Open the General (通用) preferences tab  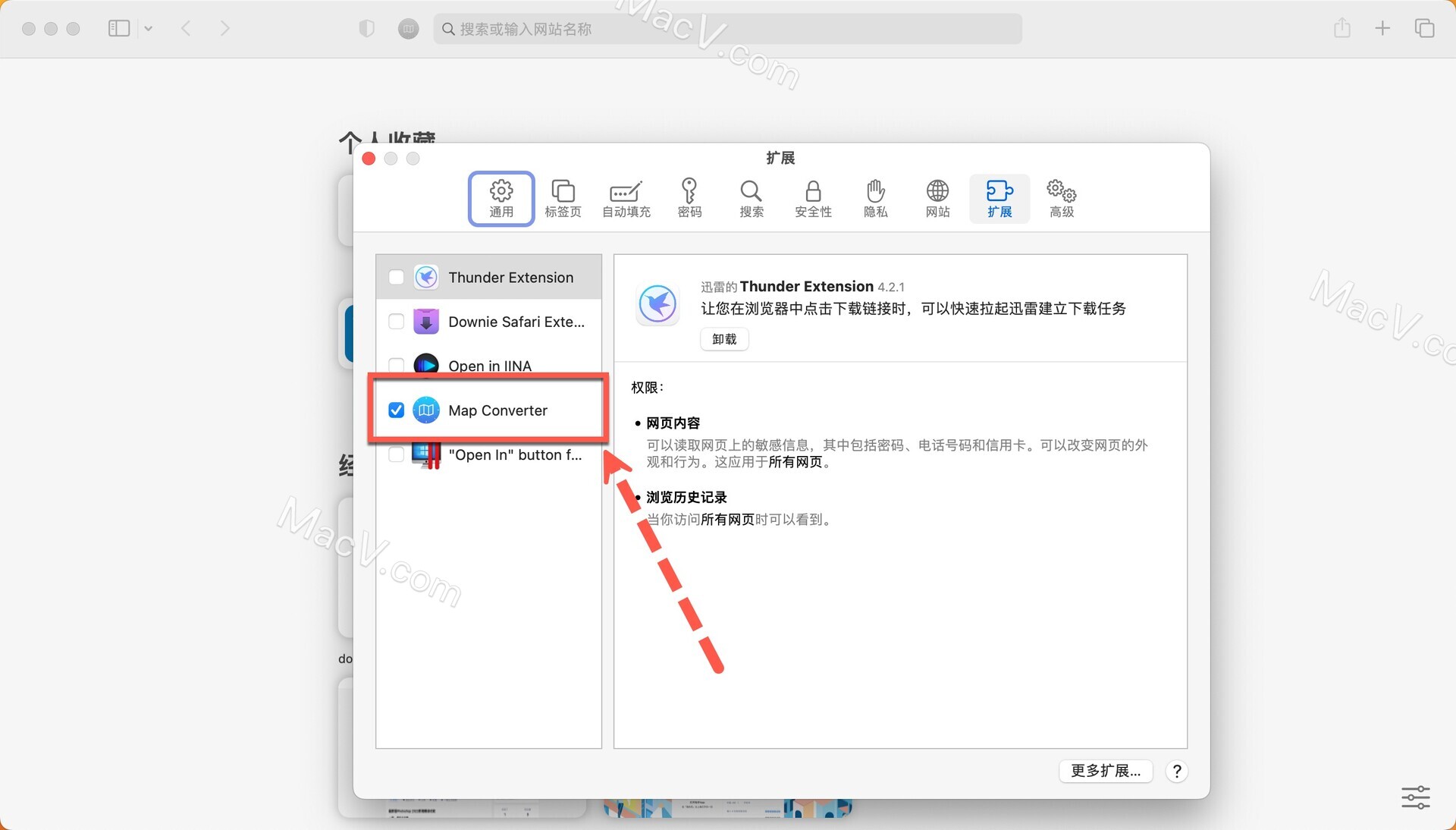tap(501, 199)
